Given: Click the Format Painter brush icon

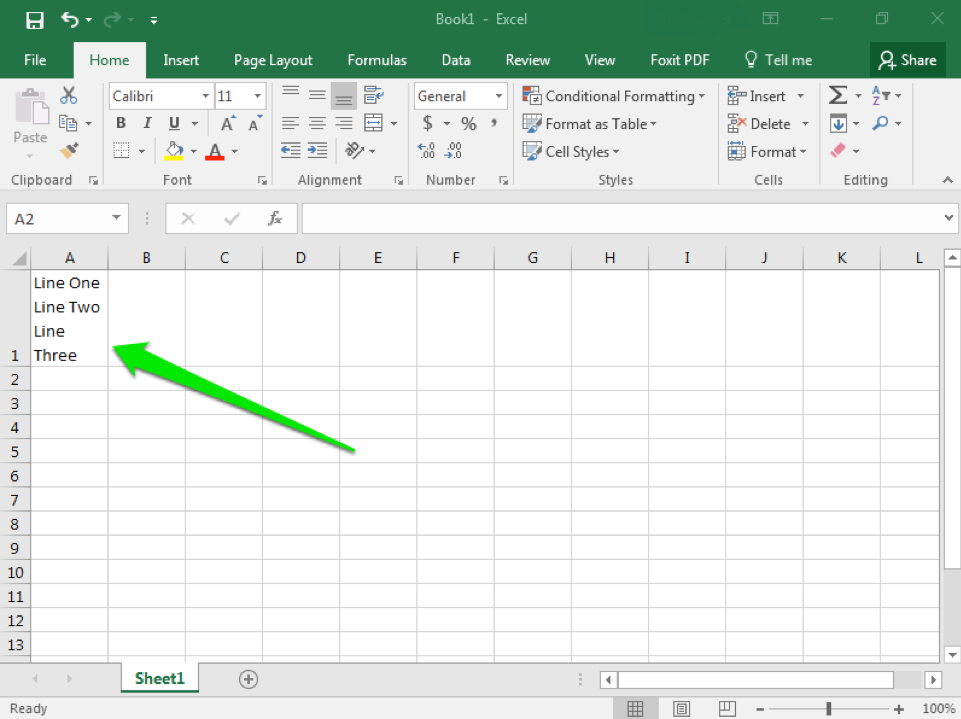Looking at the screenshot, I should [x=69, y=151].
